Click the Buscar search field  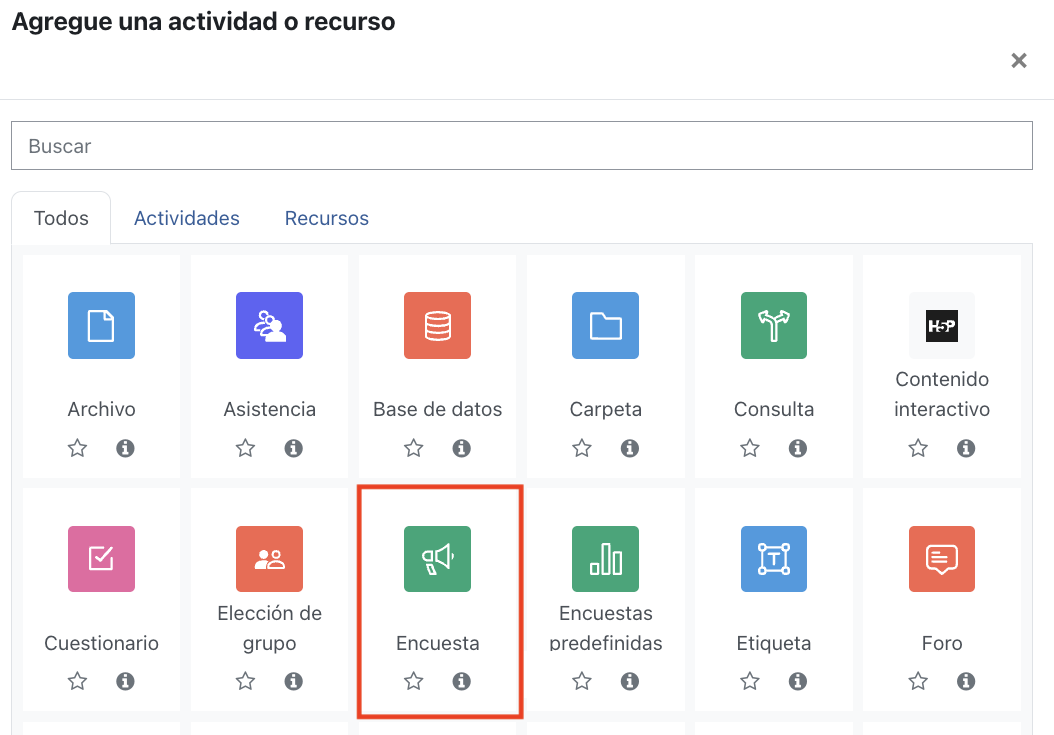[522, 146]
